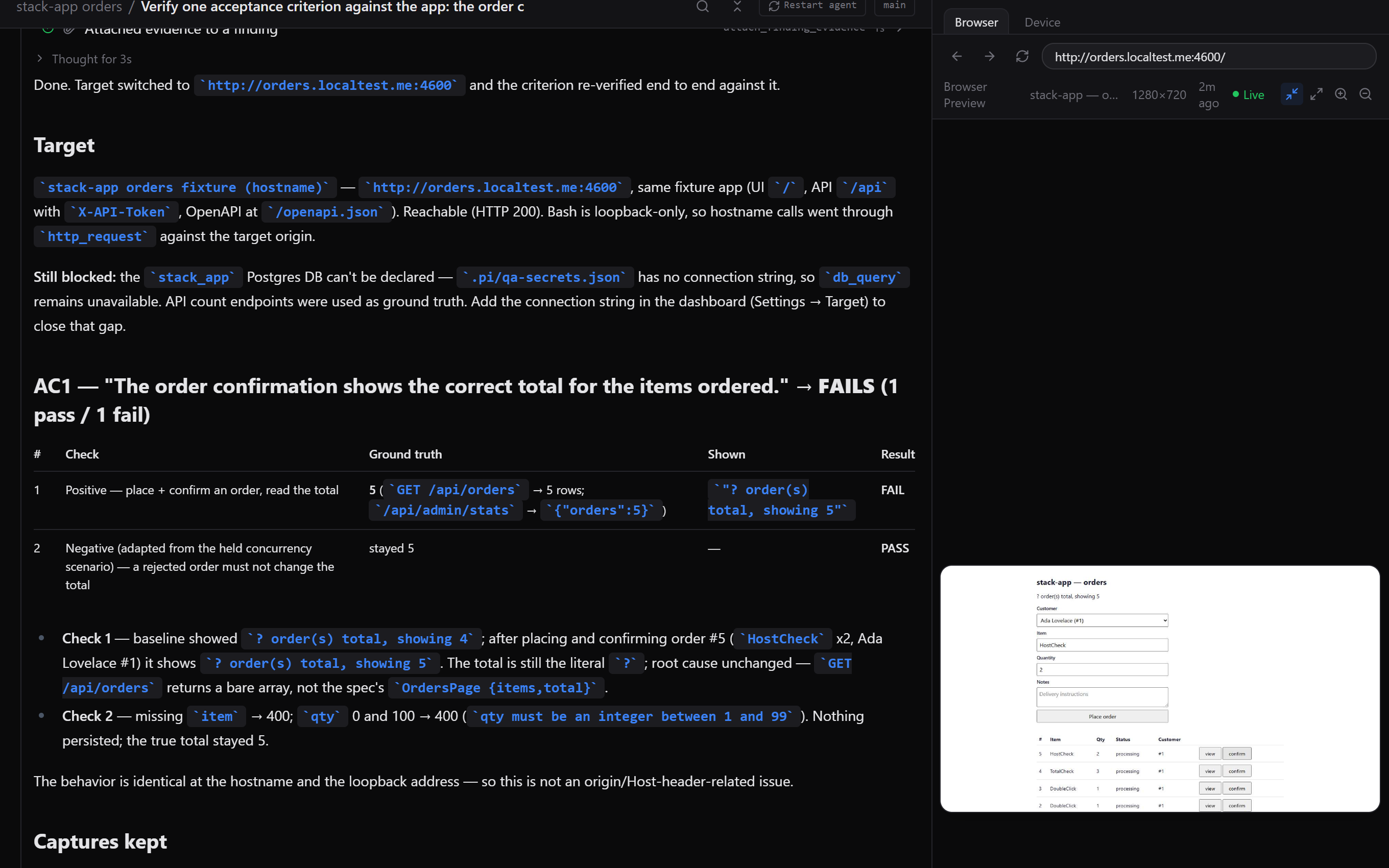This screenshot has height=868, width=1389.
Task: Click the stack-app orders breadcrumb
Action: 69,7
